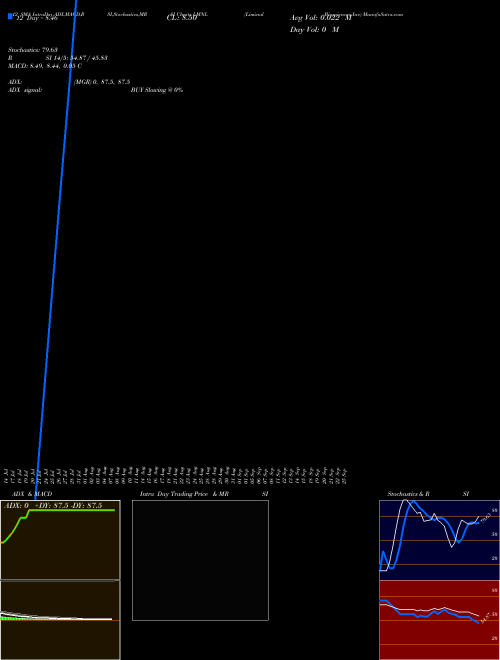Click the 'Stochastics: 79.68' reading
Viewport: 500px width, 660px height.
[33, 50]
